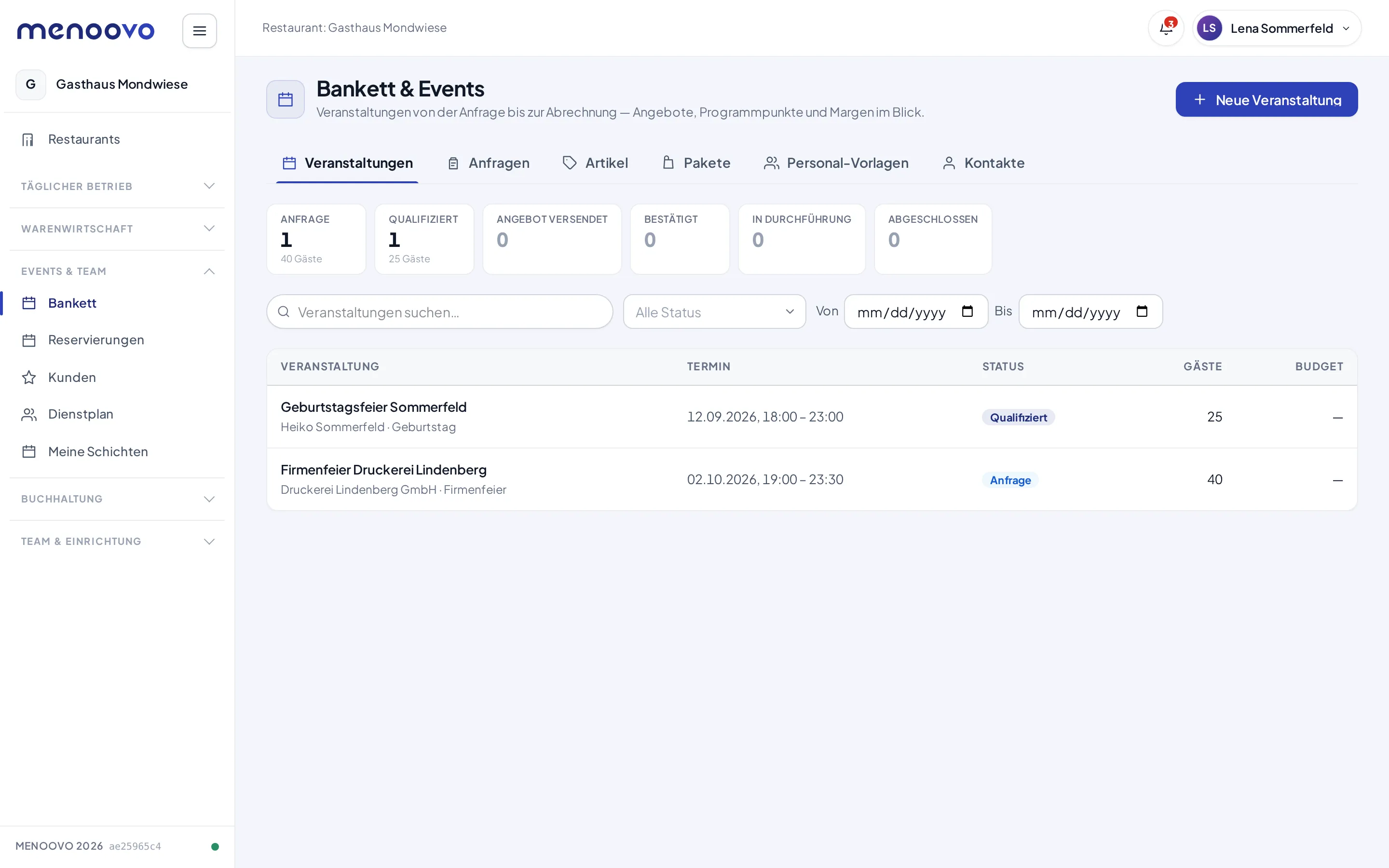Switch to the Artikel tab
The image size is (1389, 868).
tap(595, 163)
